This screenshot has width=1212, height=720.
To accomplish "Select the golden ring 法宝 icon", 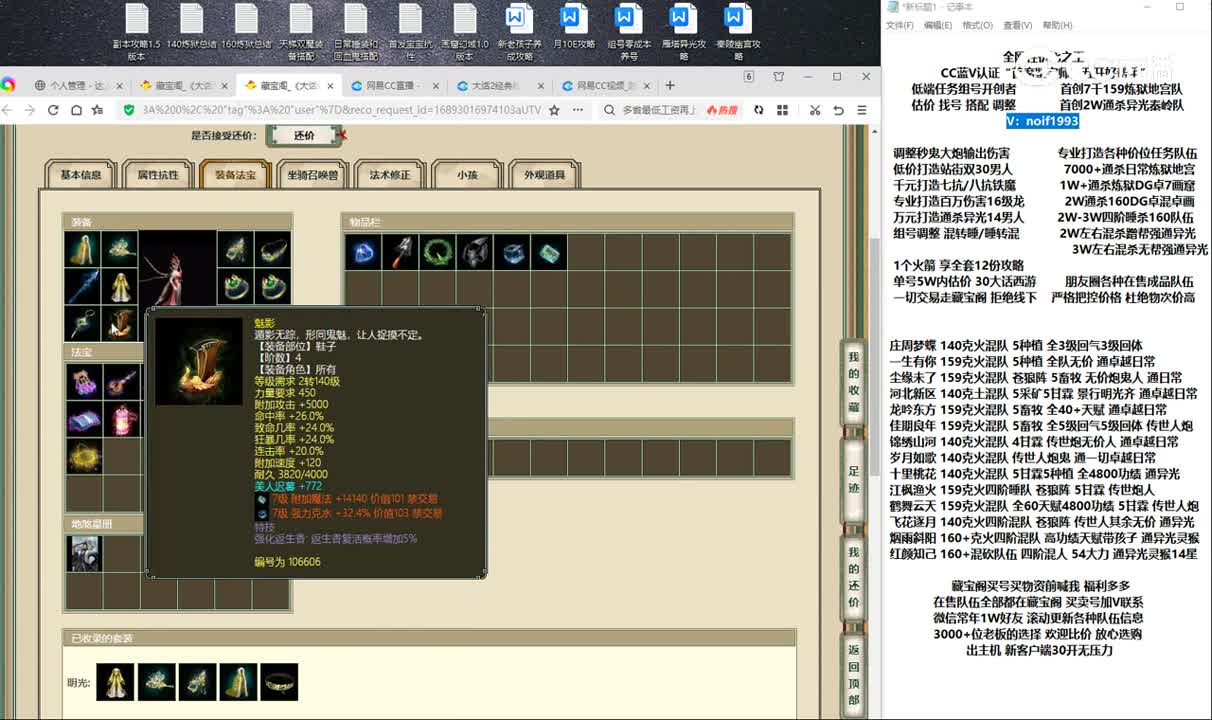I will click(82, 455).
